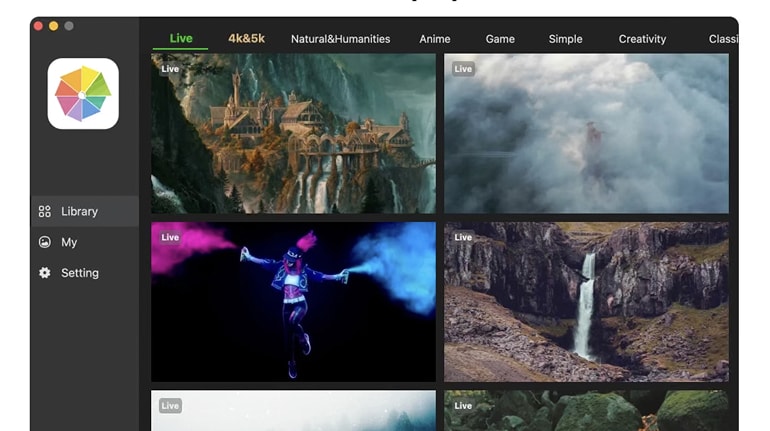Select the rocky cliff waterfall wallpaper
Image resolution: width=770 pixels, height=431 pixels.
tap(586, 302)
